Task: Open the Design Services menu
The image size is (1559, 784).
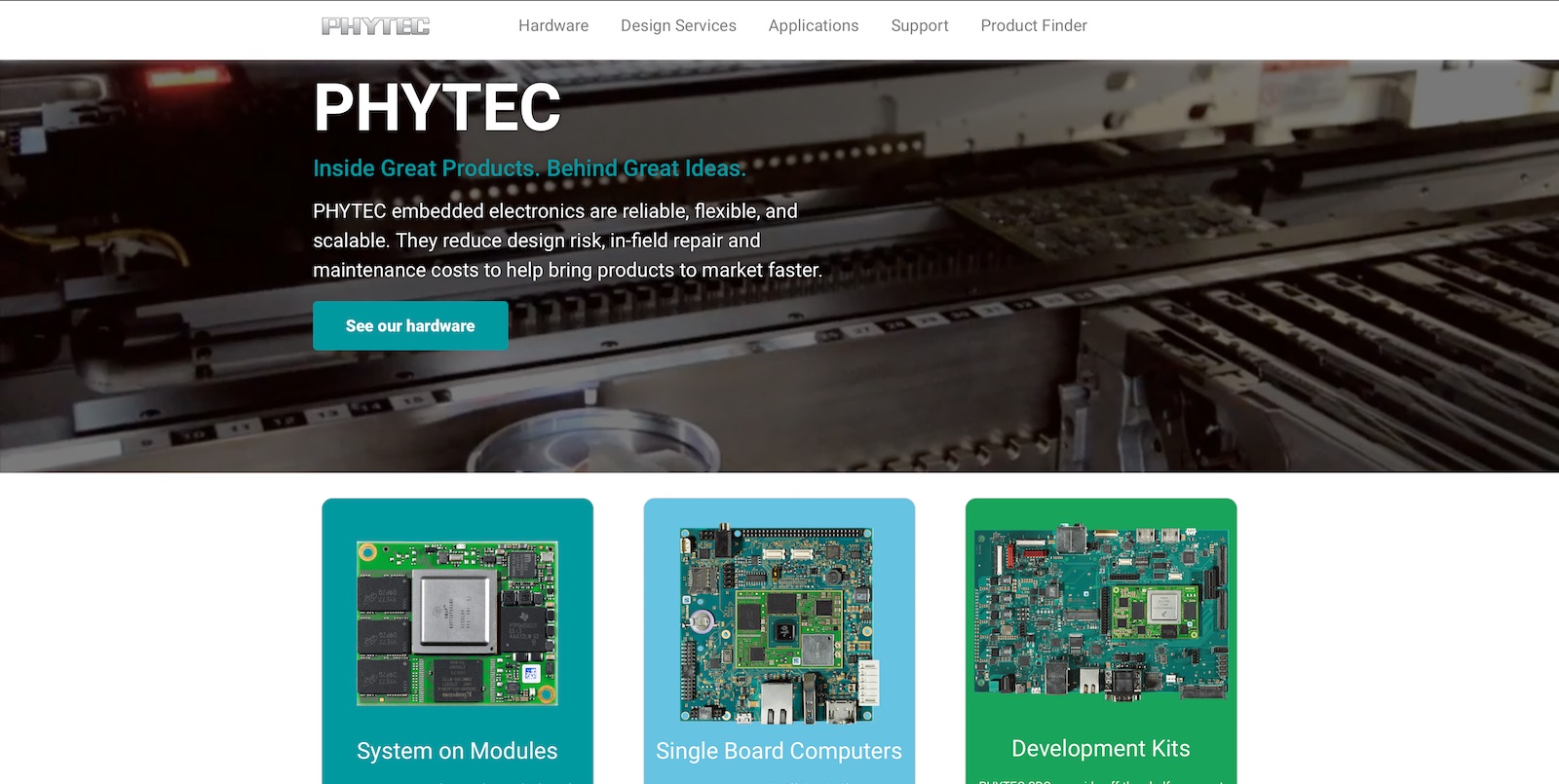Action: 678,26
